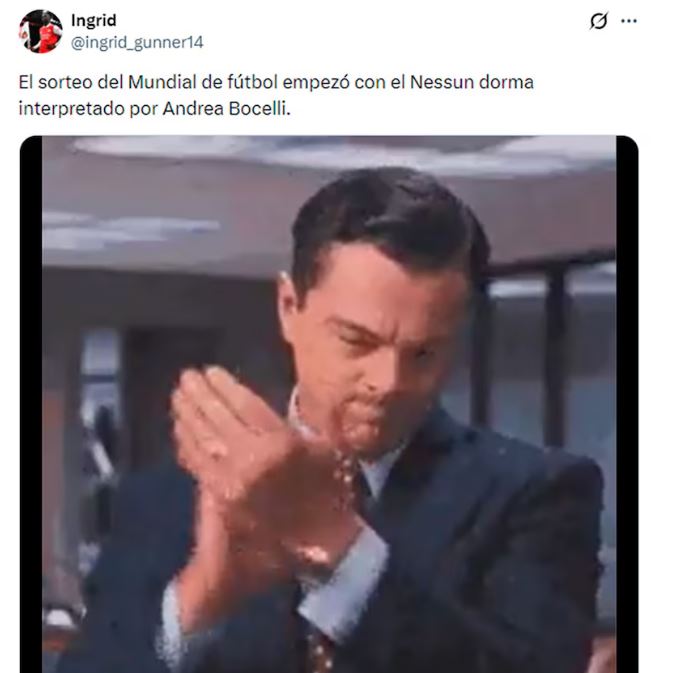Image resolution: width=695 pixels, height=673 pixels.
Task: Click the words Nessun dorma in the tweet
Action: click(472, 82)
